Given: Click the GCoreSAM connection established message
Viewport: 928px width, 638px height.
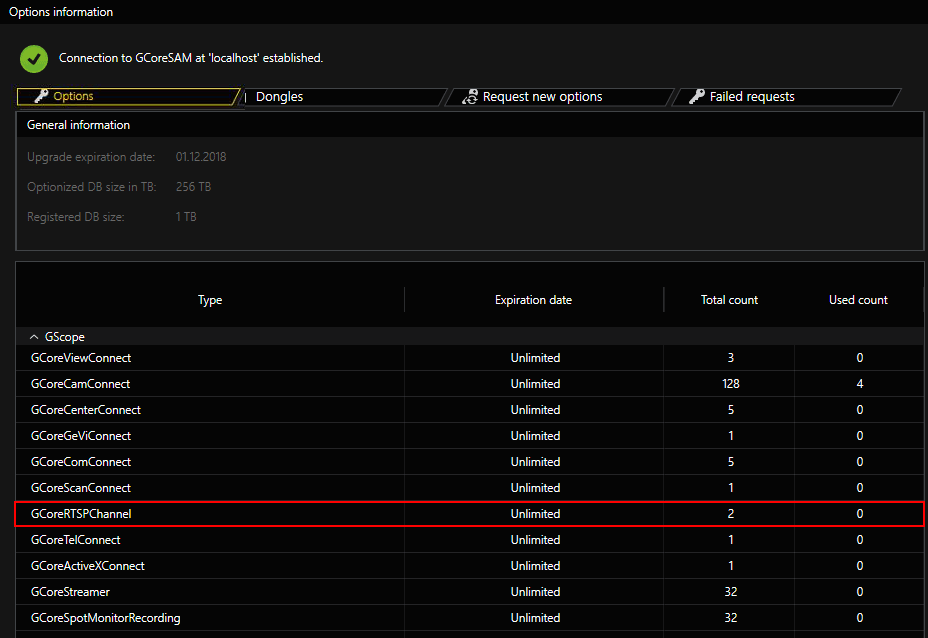Looking at the screenshot, I should point(191,58).
